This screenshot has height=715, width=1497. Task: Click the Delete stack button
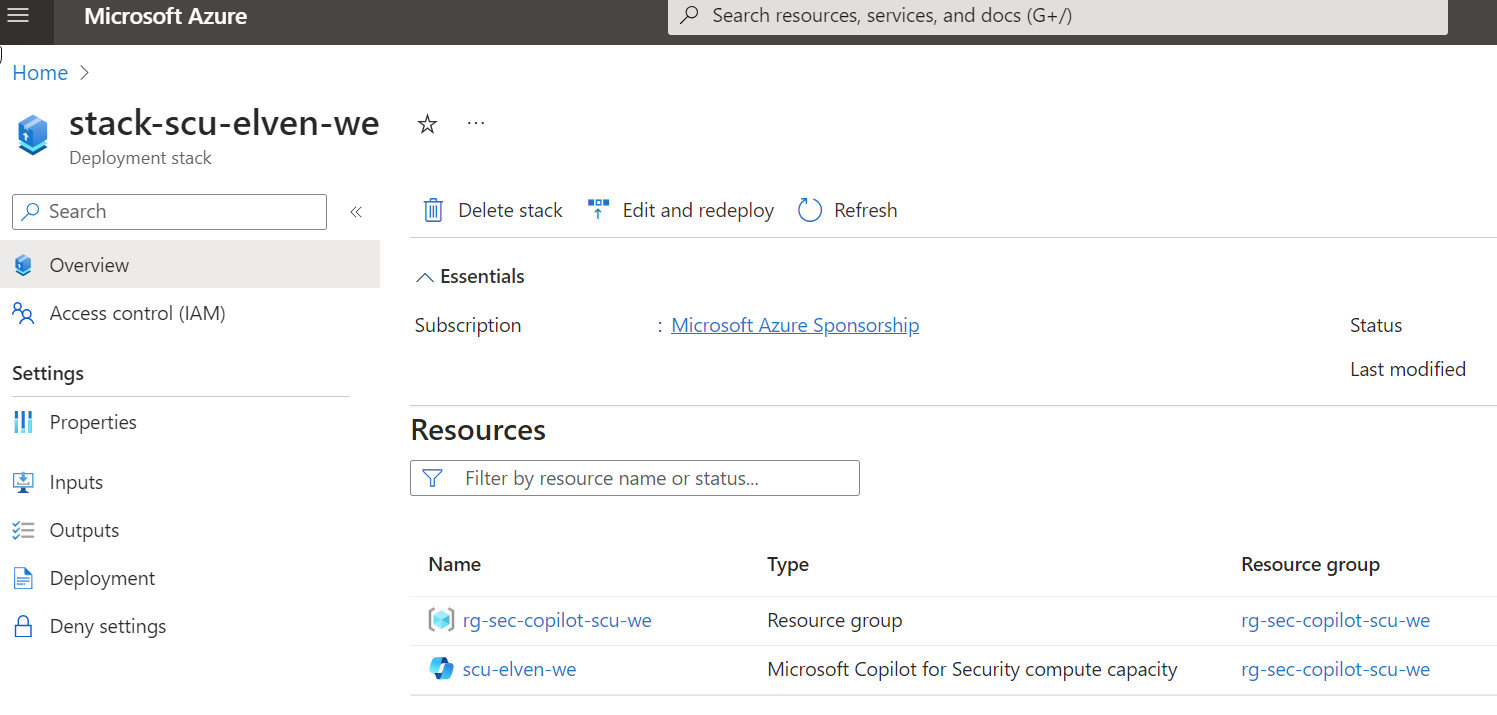click(x=493, y=210)
